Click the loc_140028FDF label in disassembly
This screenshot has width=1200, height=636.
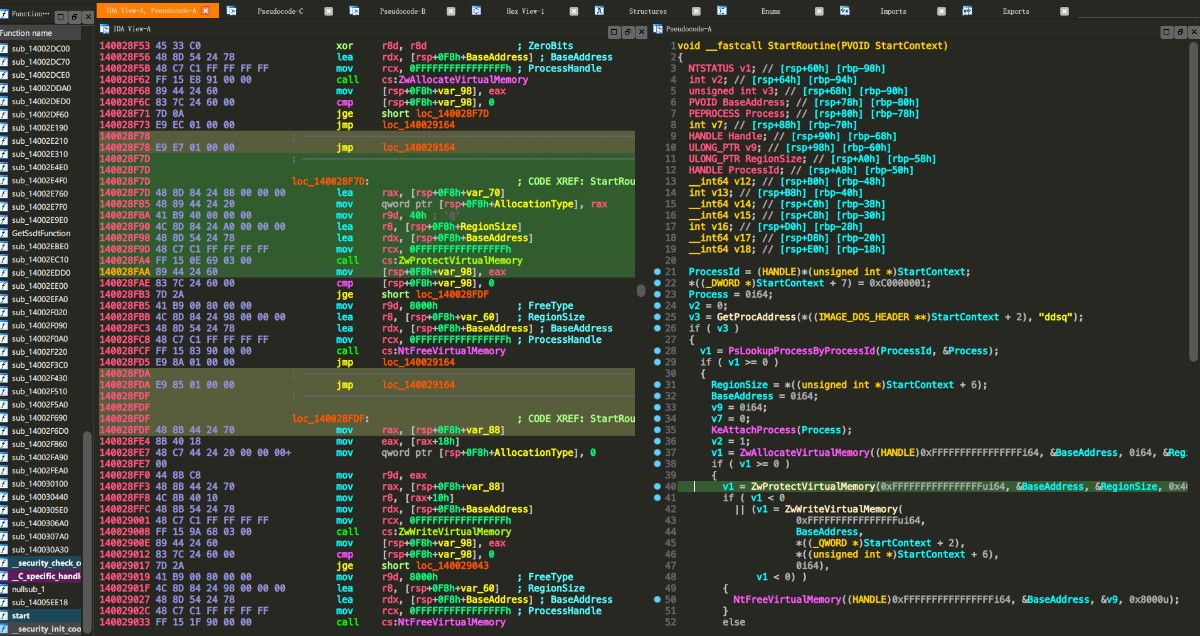329,419
